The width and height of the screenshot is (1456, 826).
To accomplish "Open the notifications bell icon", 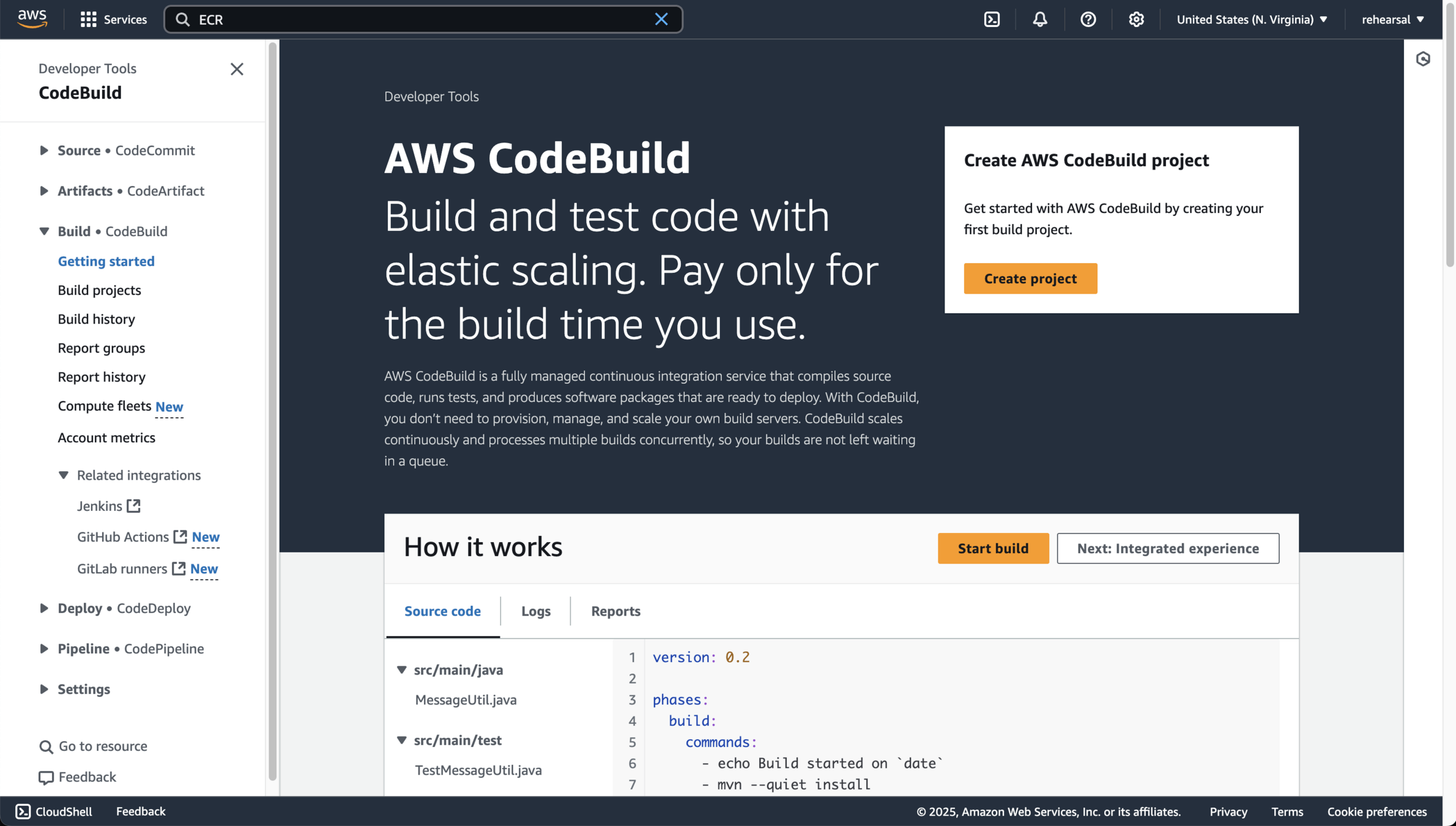I will (x=1039, y=20).
